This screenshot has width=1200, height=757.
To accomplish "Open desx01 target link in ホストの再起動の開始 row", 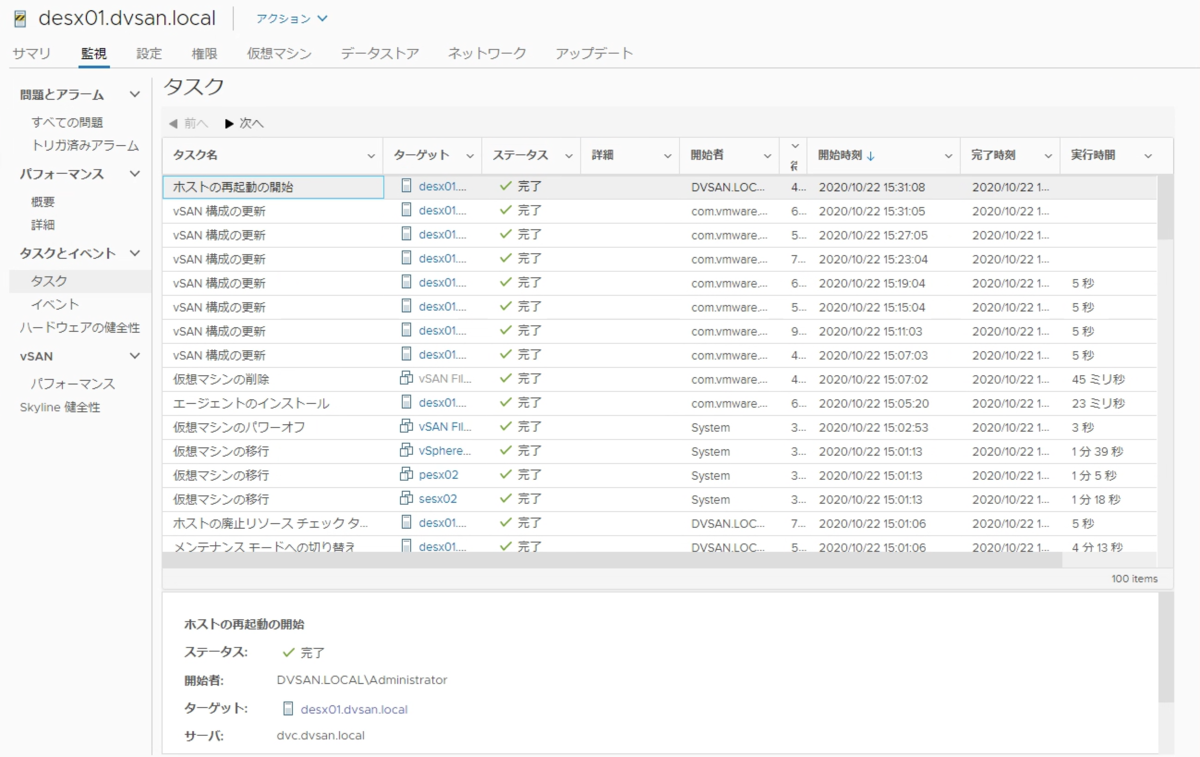I will [x=443, y=187].
